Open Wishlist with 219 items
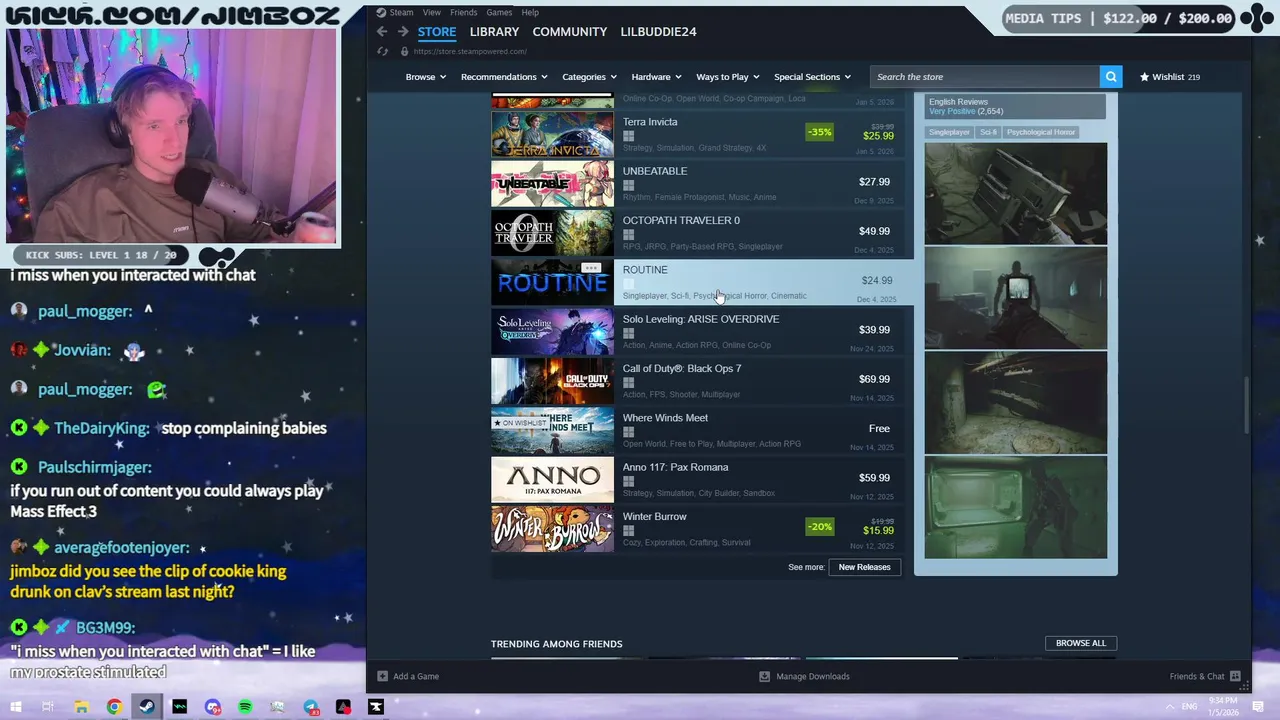This screenshot has width=1280, height=720. (1170, 77)
